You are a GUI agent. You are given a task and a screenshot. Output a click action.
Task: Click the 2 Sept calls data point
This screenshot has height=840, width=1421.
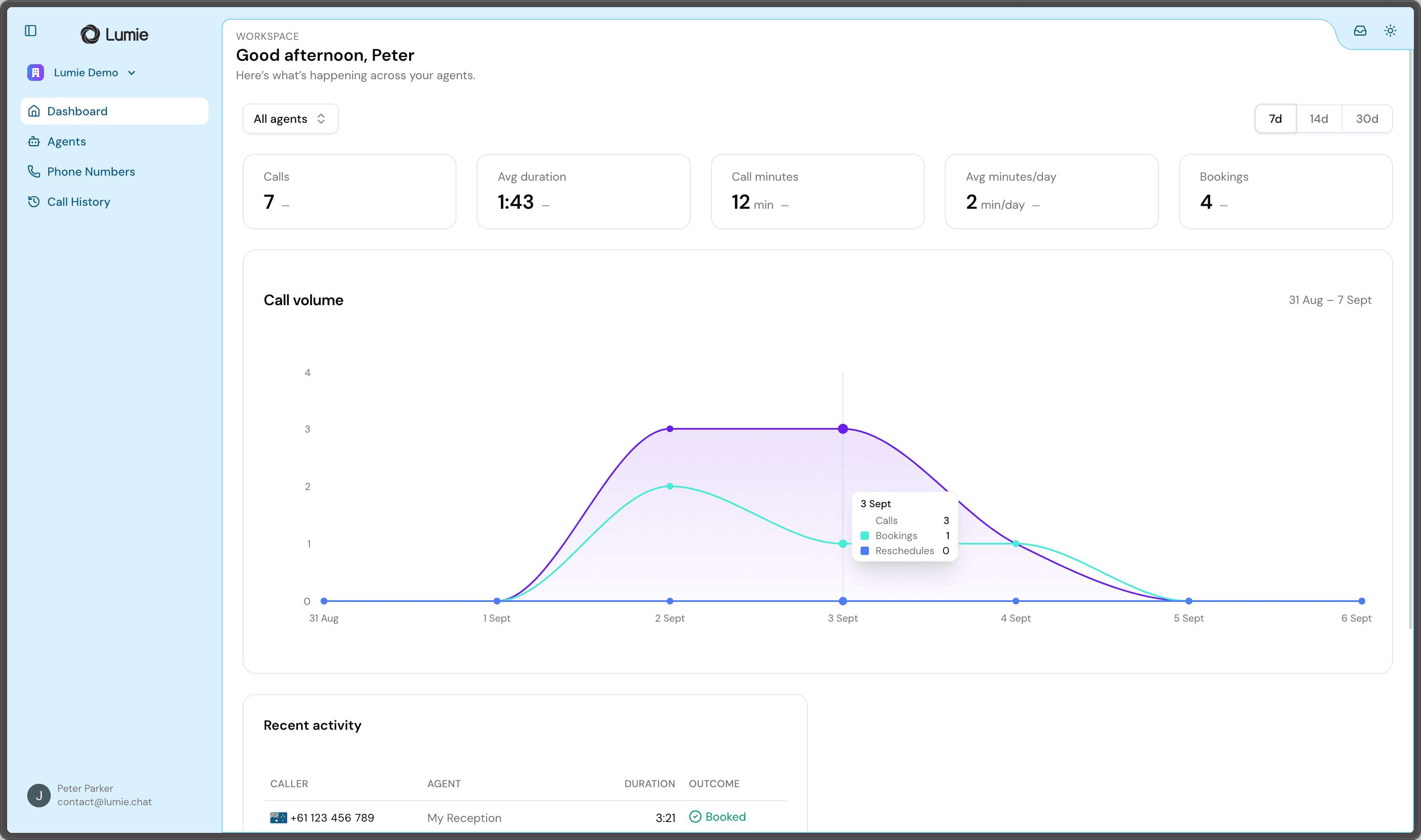click(x=669, y=428)
